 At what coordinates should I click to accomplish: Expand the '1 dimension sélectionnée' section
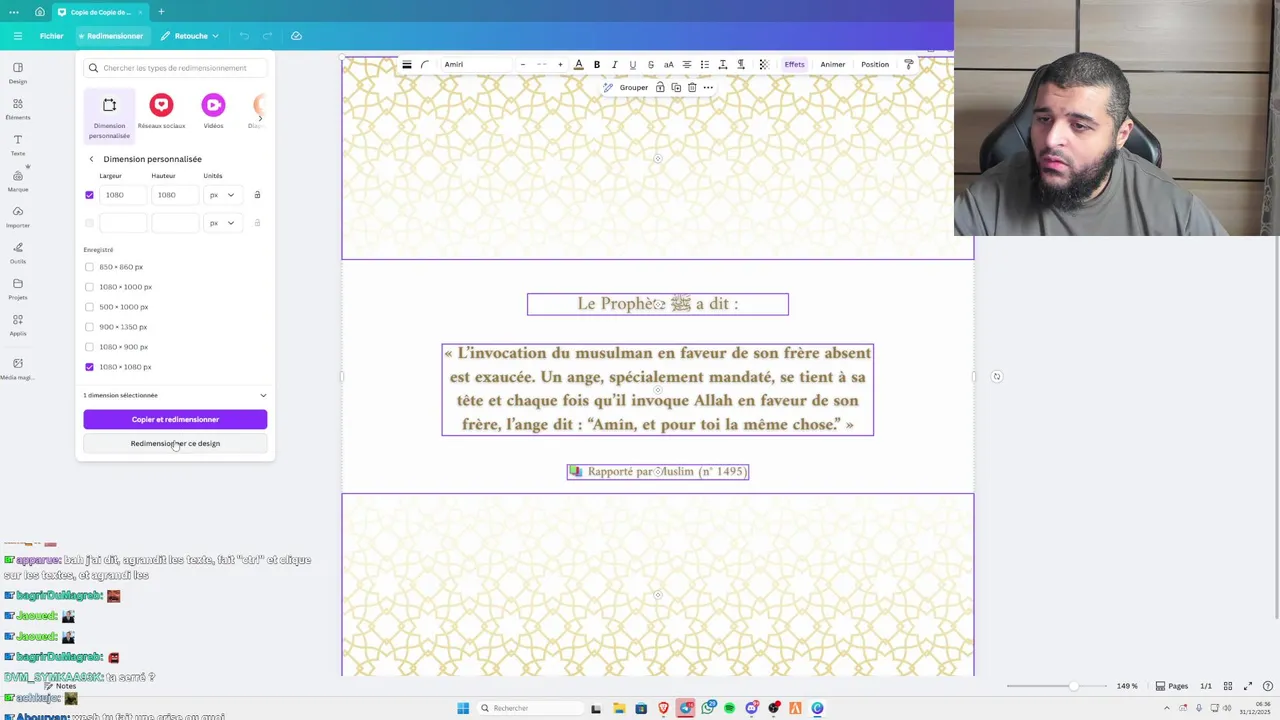(175, 395)
